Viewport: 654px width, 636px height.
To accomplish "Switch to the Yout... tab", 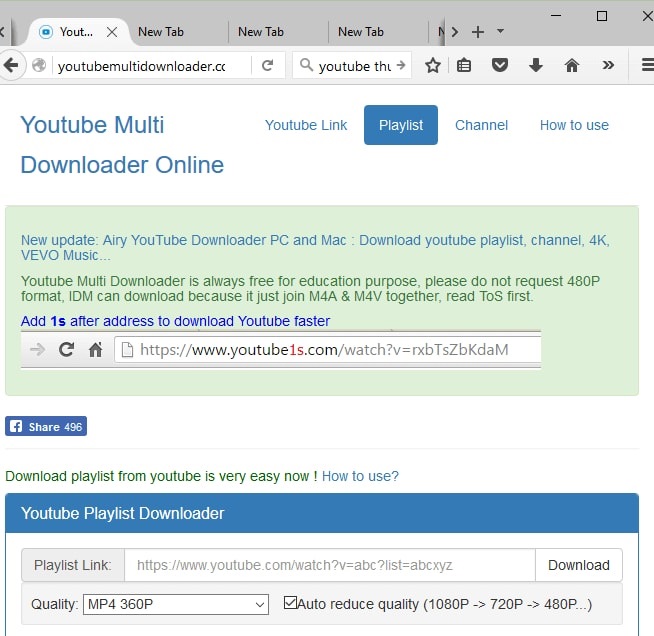I will coord(76,32).
